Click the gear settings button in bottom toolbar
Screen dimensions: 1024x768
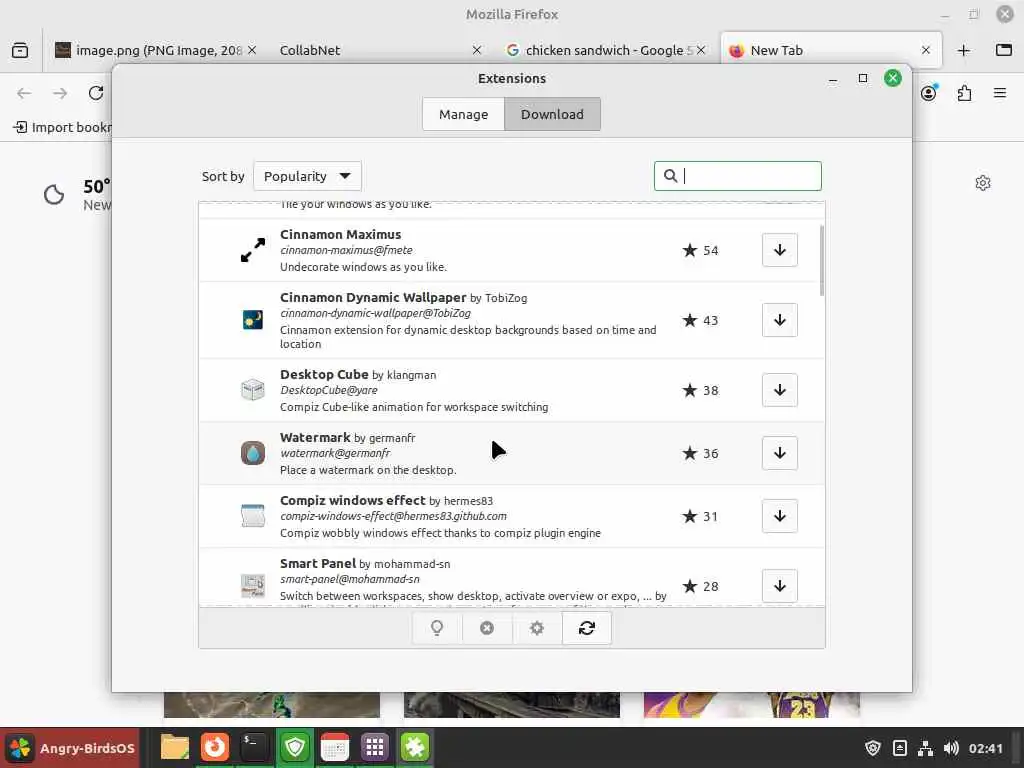(537, 628)
